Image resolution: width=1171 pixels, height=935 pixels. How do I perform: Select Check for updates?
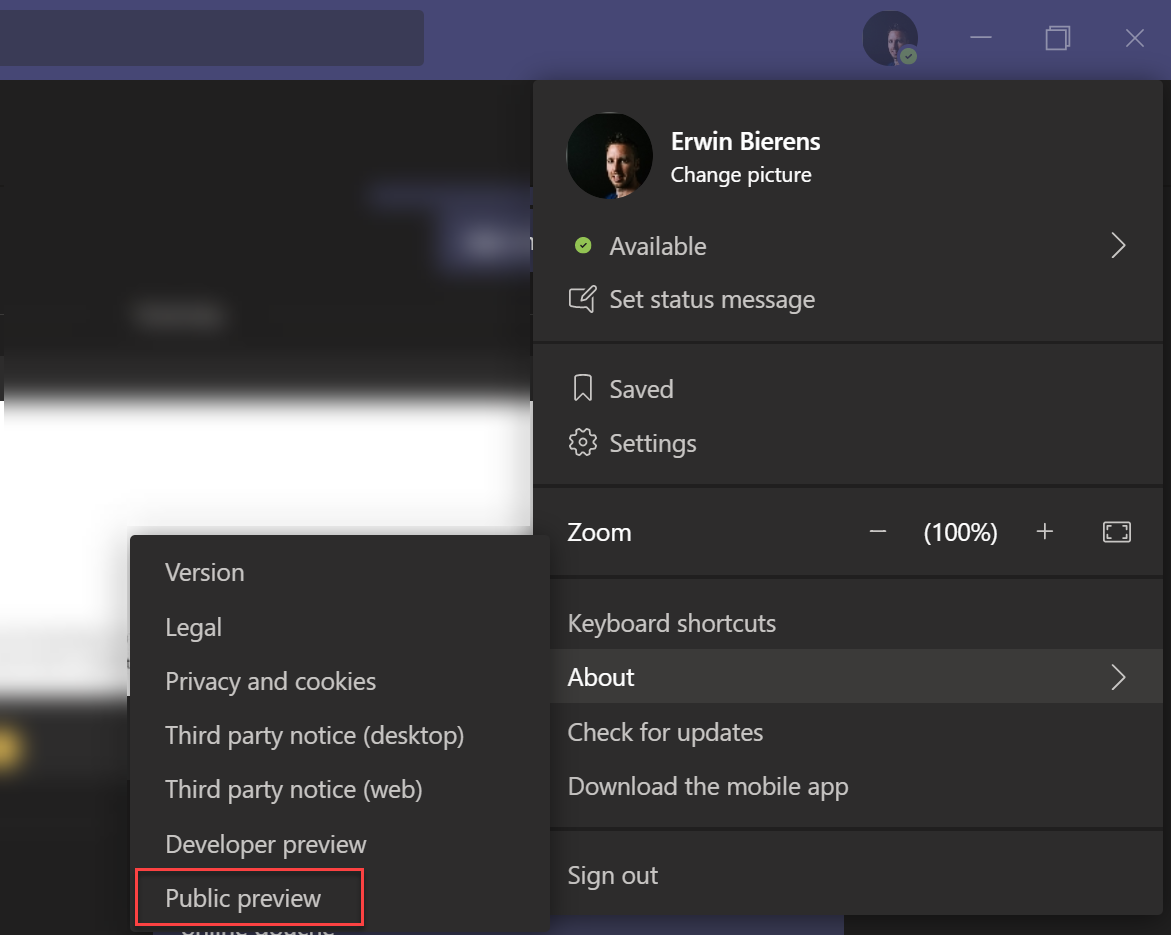pyautogui.click(x=665, y=732)
